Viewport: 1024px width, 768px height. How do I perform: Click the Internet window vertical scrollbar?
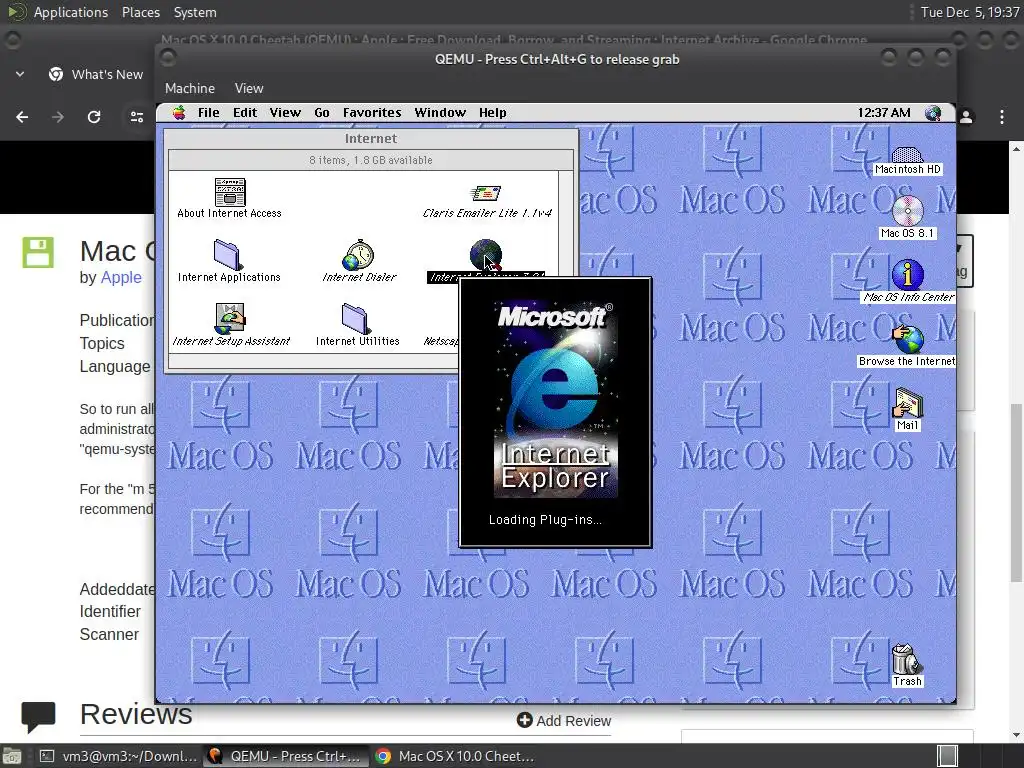[566, 224]
